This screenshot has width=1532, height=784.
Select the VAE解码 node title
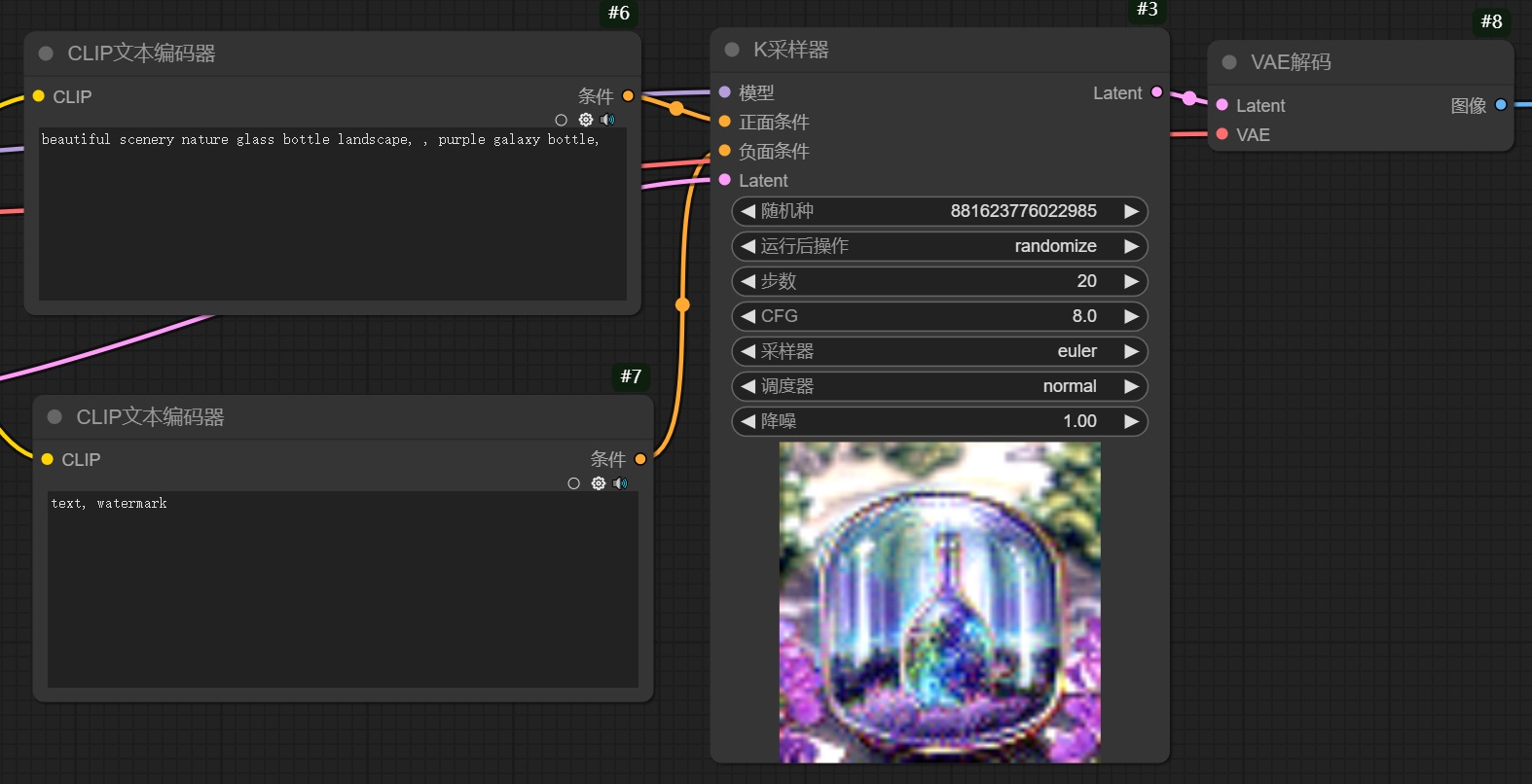pyautogui.click(x=1291, y=62)
